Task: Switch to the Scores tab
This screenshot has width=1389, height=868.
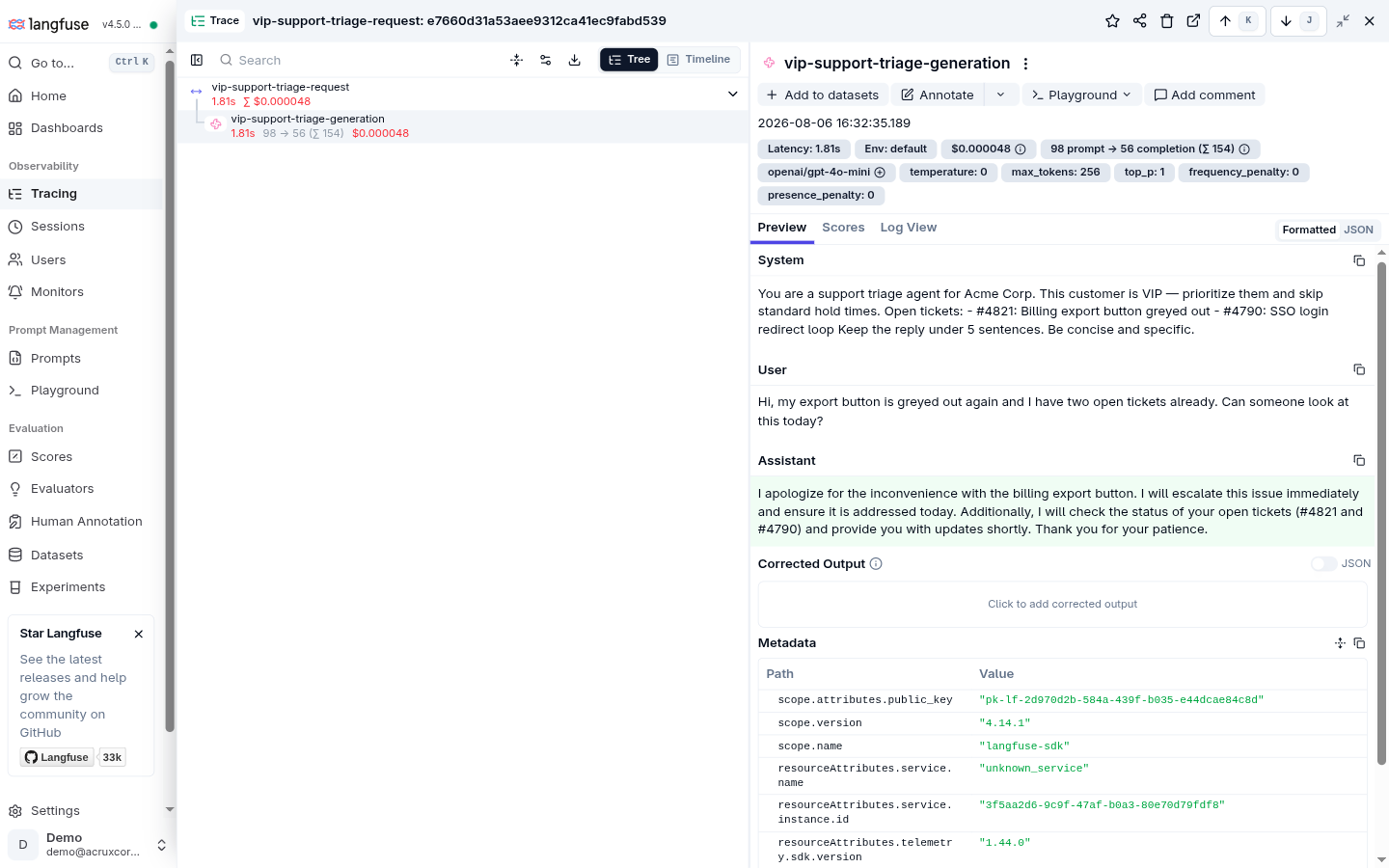Action: coord(843,228)
